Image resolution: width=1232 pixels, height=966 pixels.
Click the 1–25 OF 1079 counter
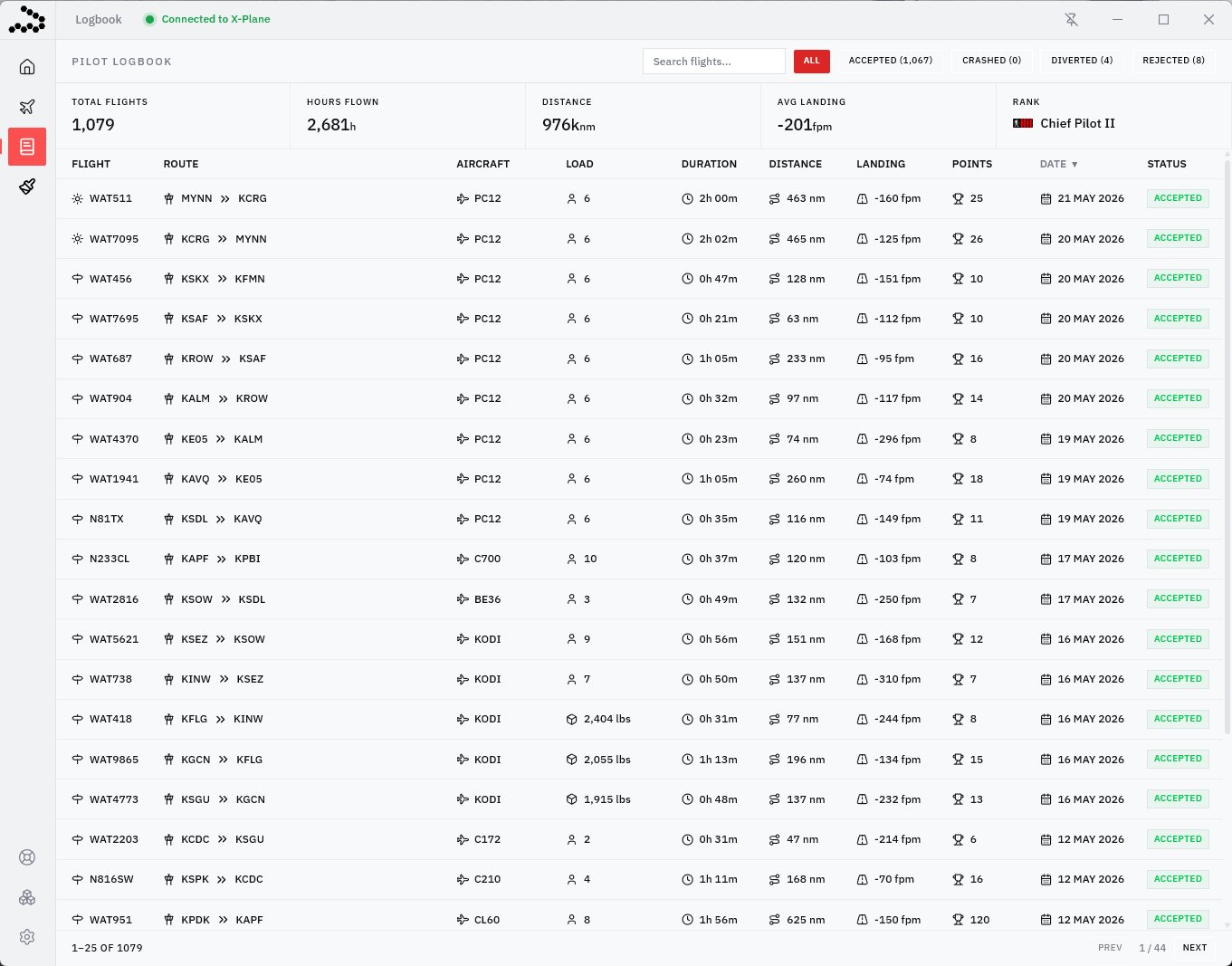click(x=107, y=948)
